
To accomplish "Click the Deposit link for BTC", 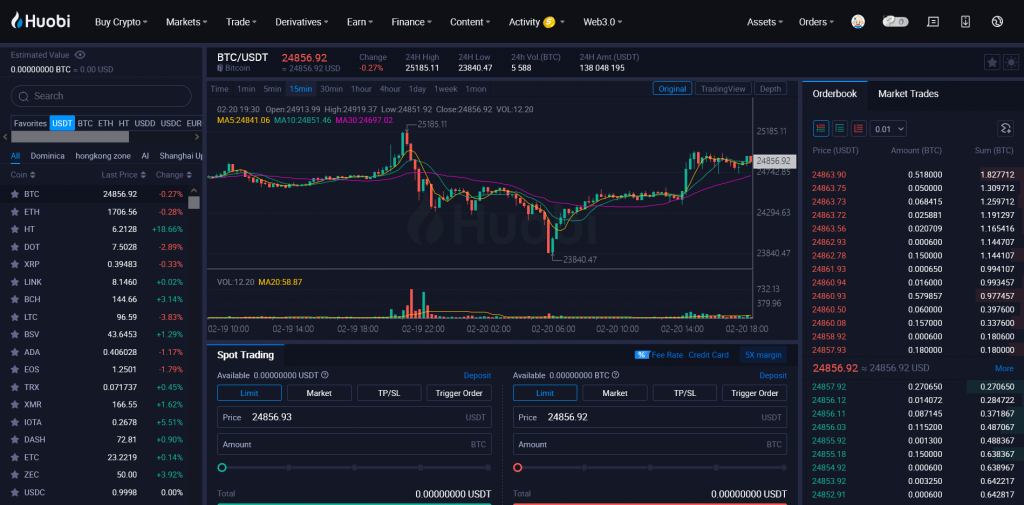I will tap(773, 376).
